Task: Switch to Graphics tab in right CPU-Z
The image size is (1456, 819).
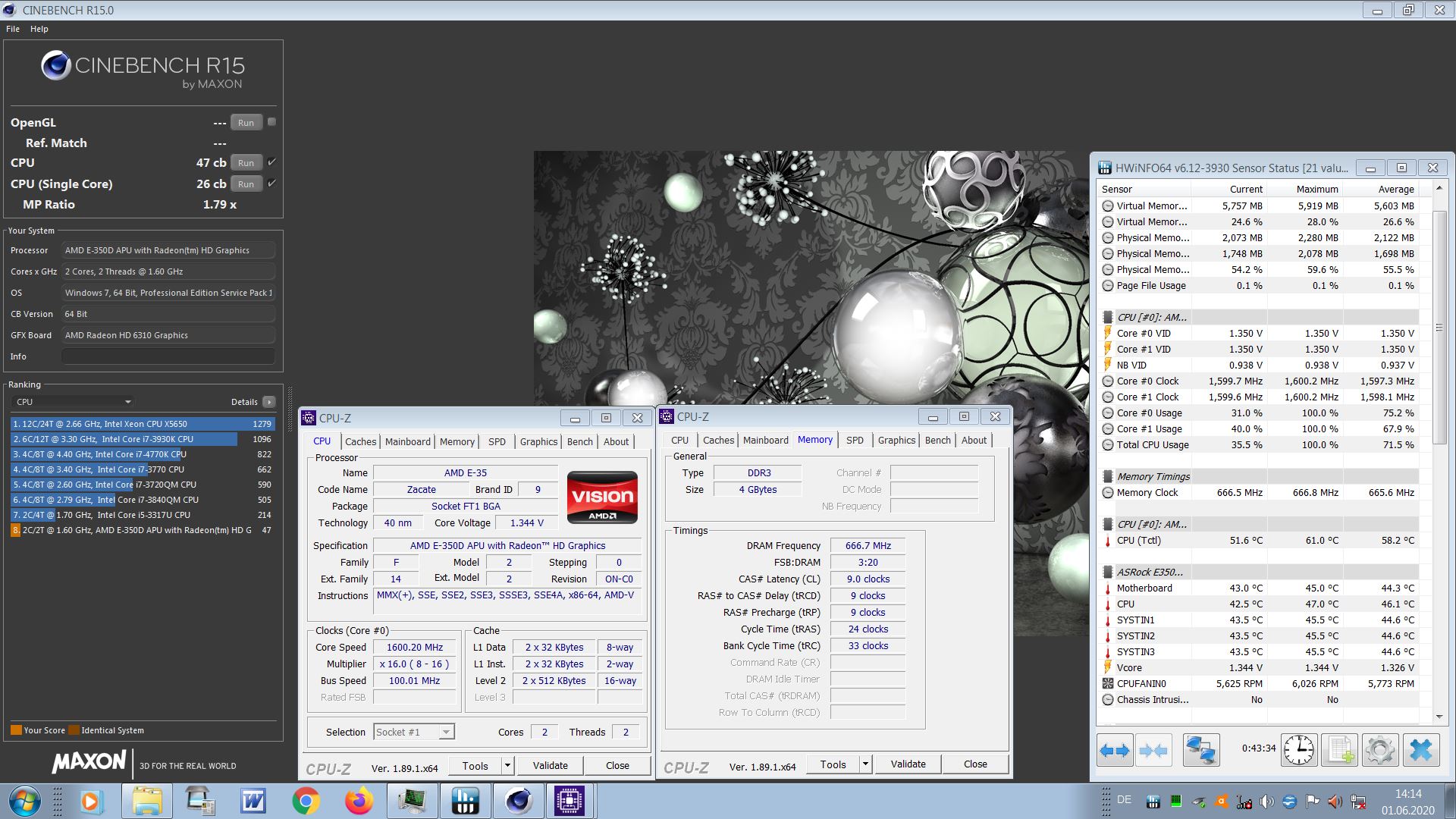Action: pos(896,440)
